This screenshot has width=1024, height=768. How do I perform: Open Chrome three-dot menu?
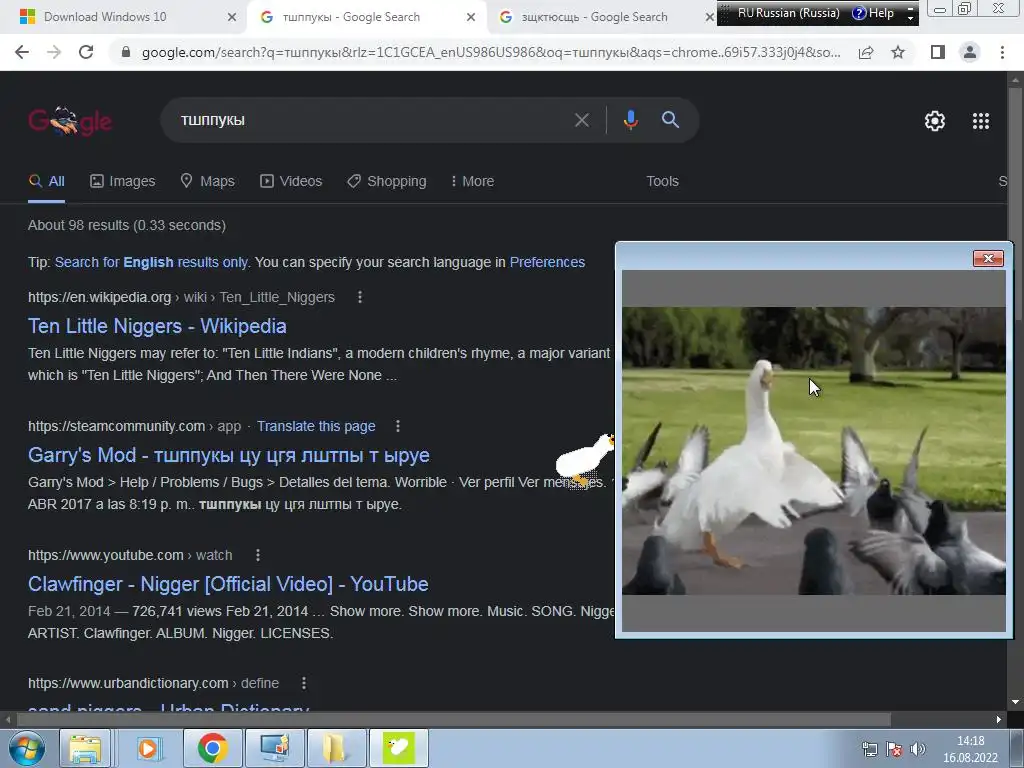pos(1002,52)
